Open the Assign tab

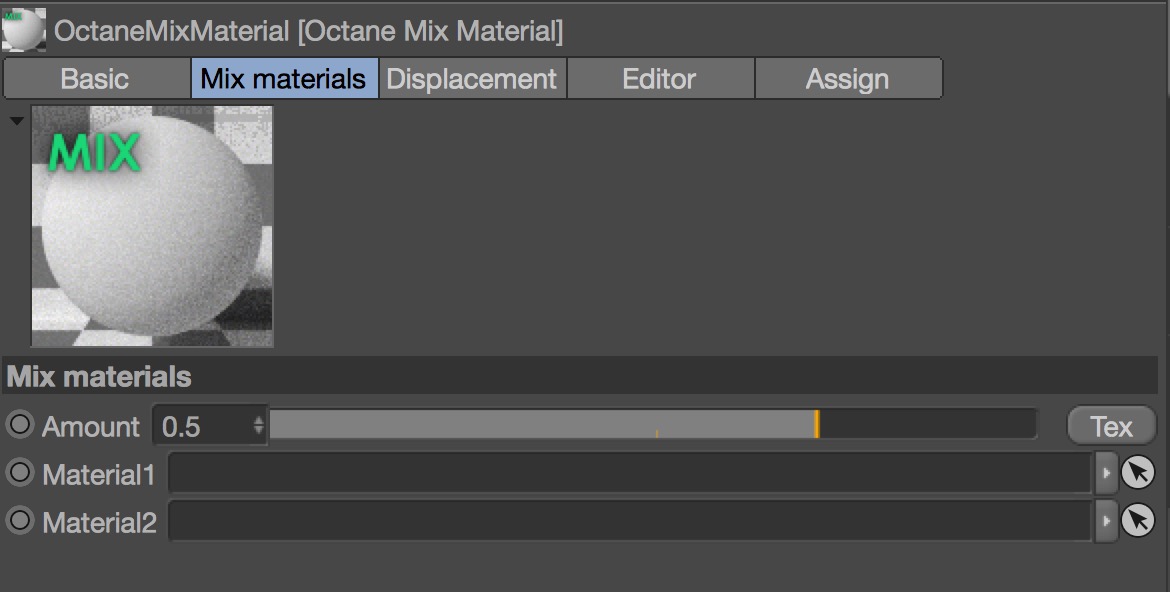click(x=847, y=79)
